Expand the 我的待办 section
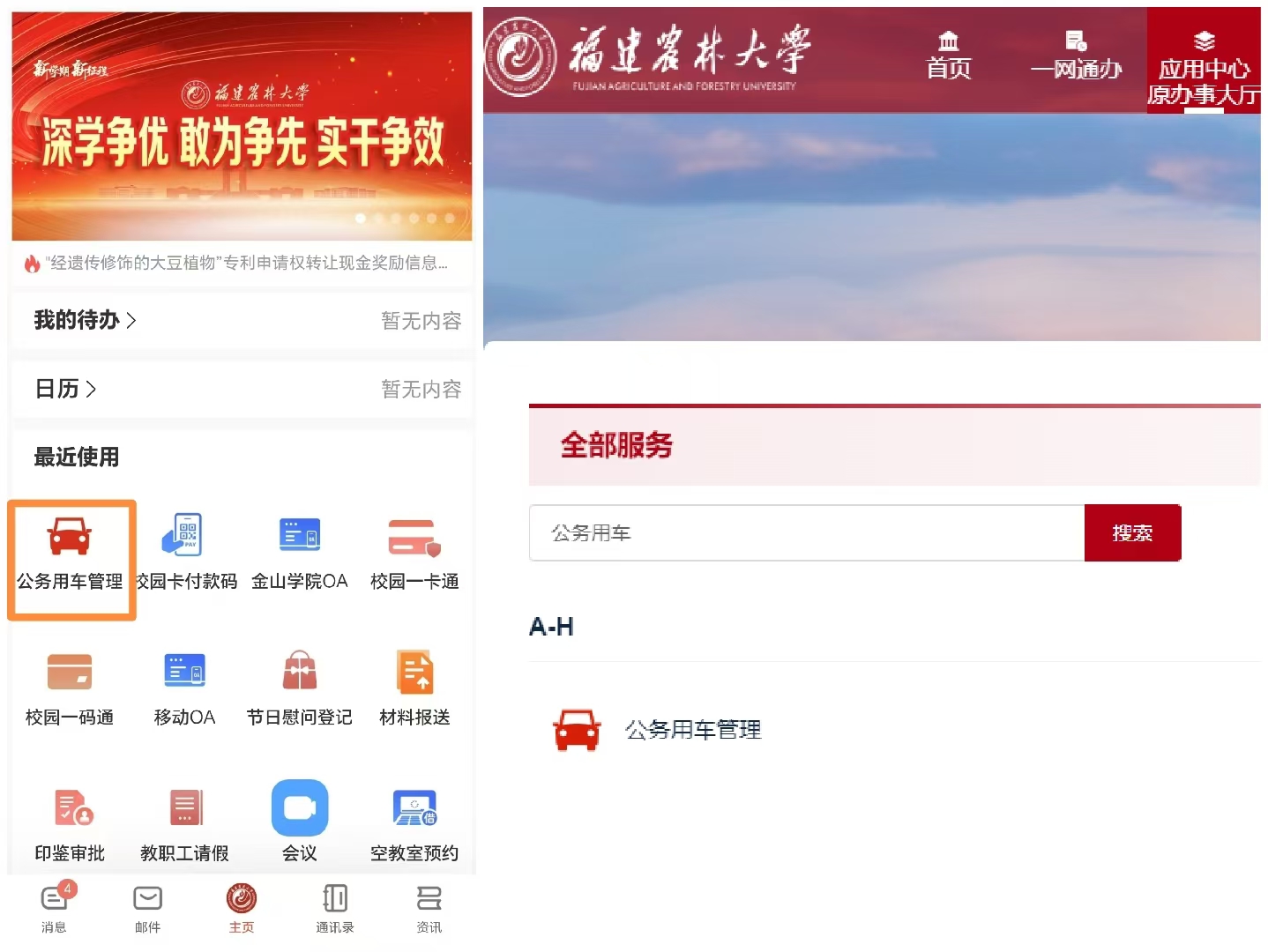1268x952 pixels. [85, 320]
